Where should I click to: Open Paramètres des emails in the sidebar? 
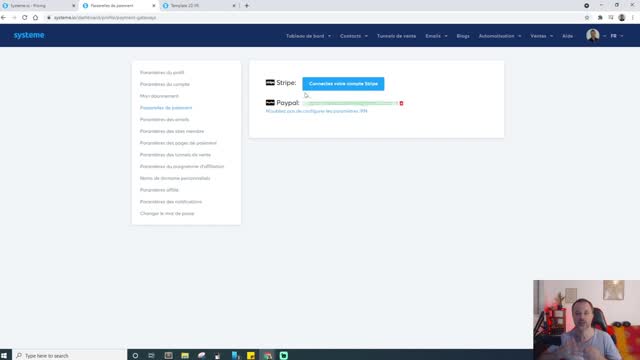point(164,120)
